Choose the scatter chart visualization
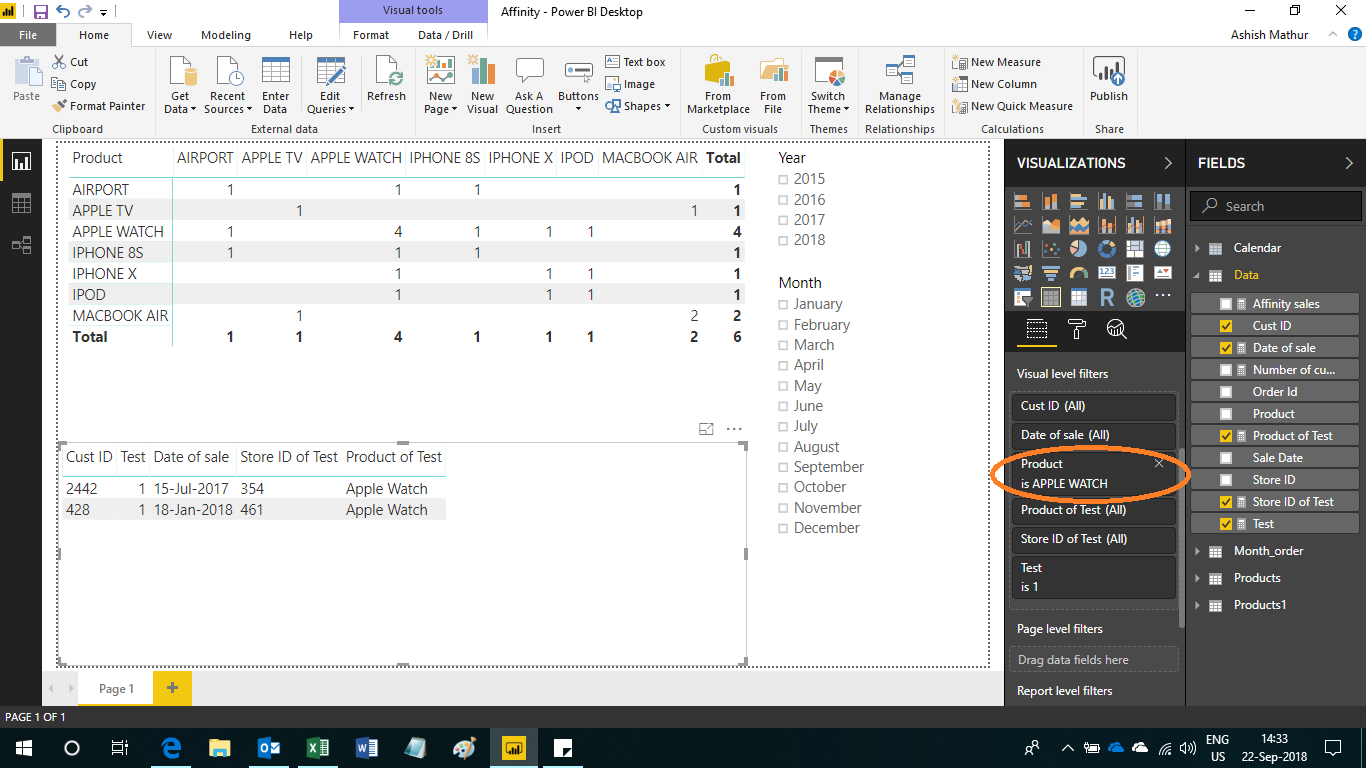Image resolution: width=1366 pixels, height=768 pixels. pyautogui.click(x=1051, y=249)
